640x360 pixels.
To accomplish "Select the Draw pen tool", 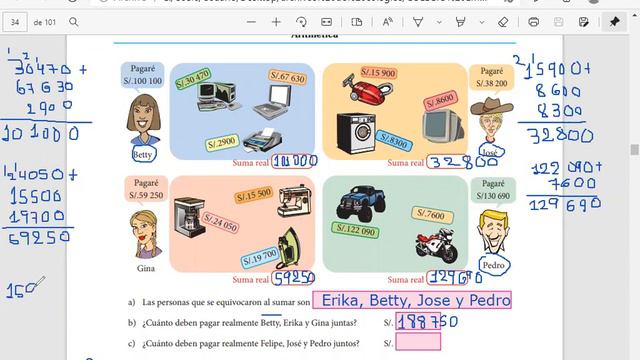I will click(x=418, y=22).
